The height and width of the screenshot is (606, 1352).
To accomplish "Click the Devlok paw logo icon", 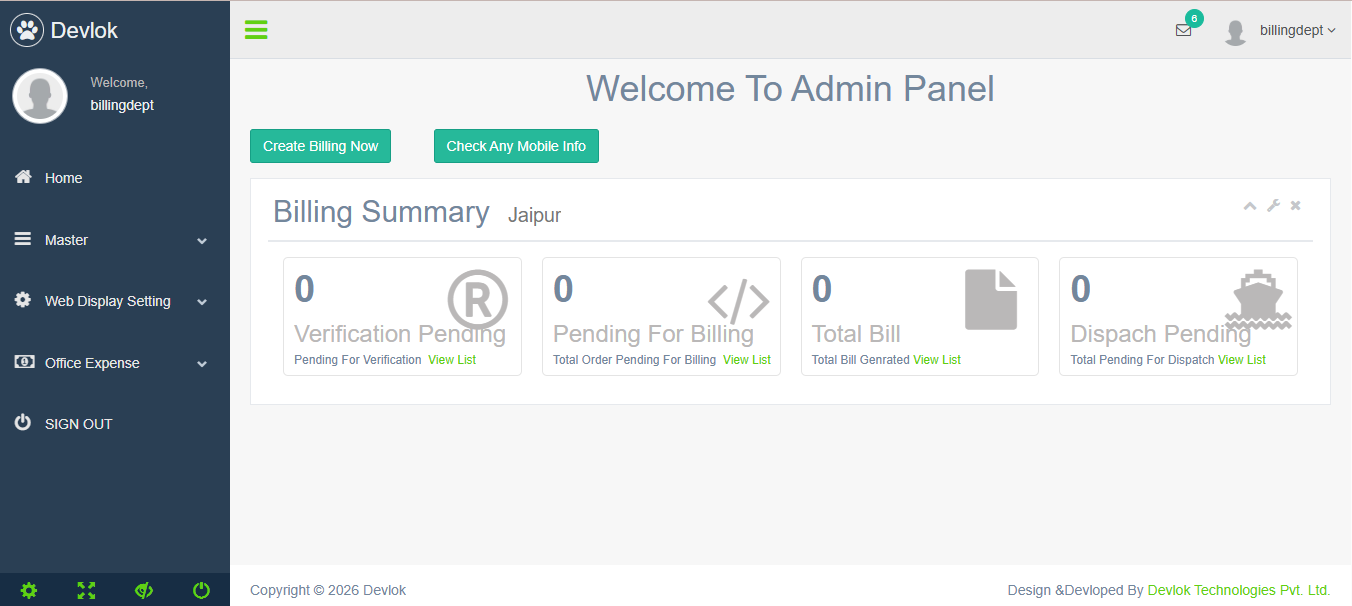I will (27, 30).
